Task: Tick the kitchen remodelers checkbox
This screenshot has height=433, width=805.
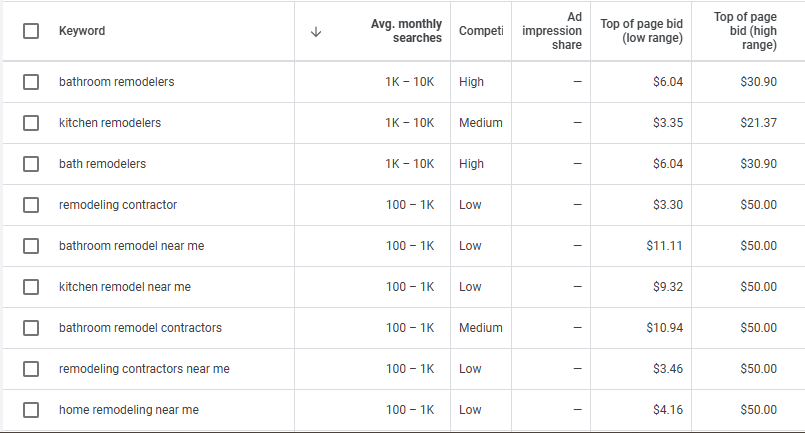Action: [31, 123]
